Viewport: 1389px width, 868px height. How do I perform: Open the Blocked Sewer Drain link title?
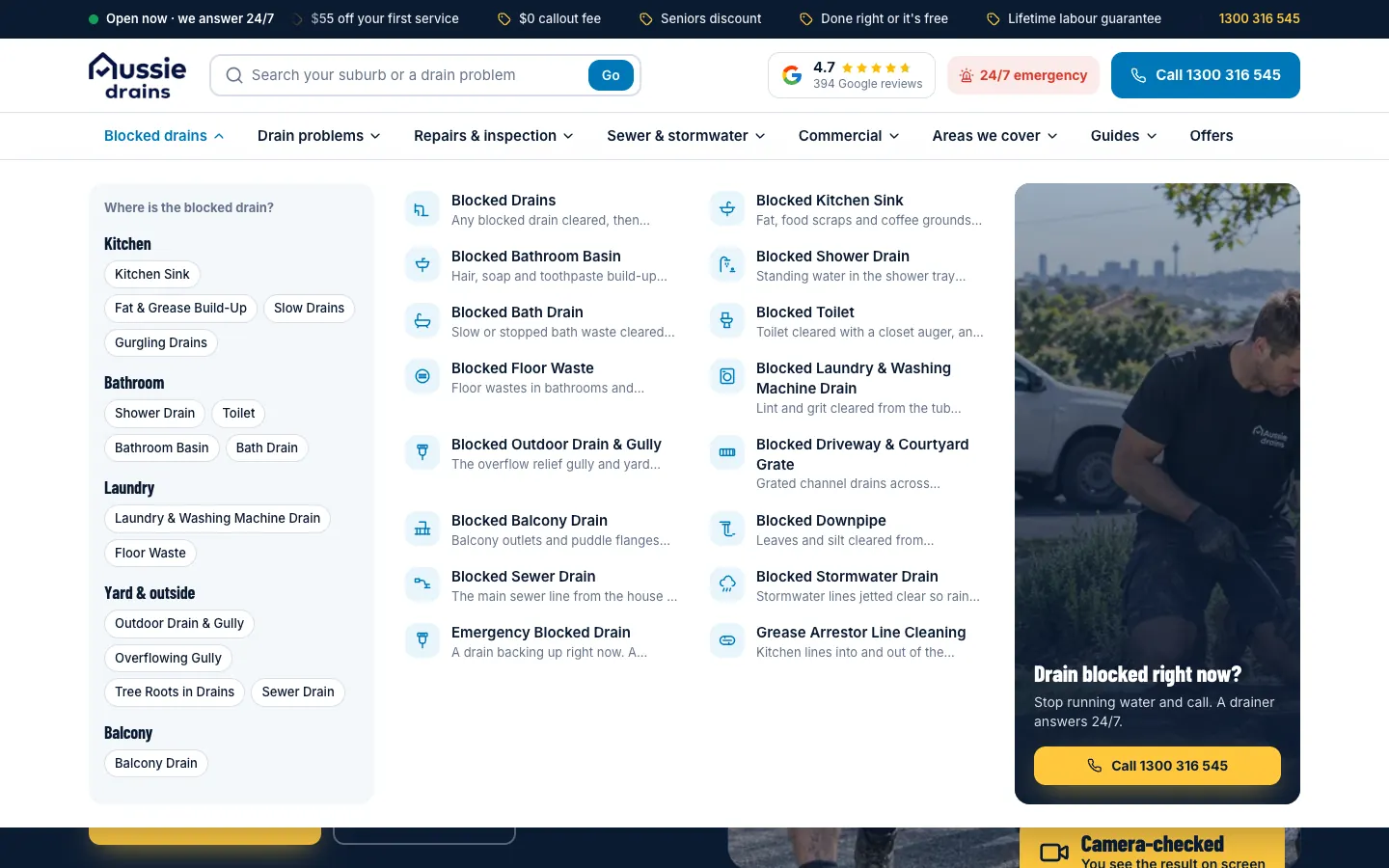524,577
